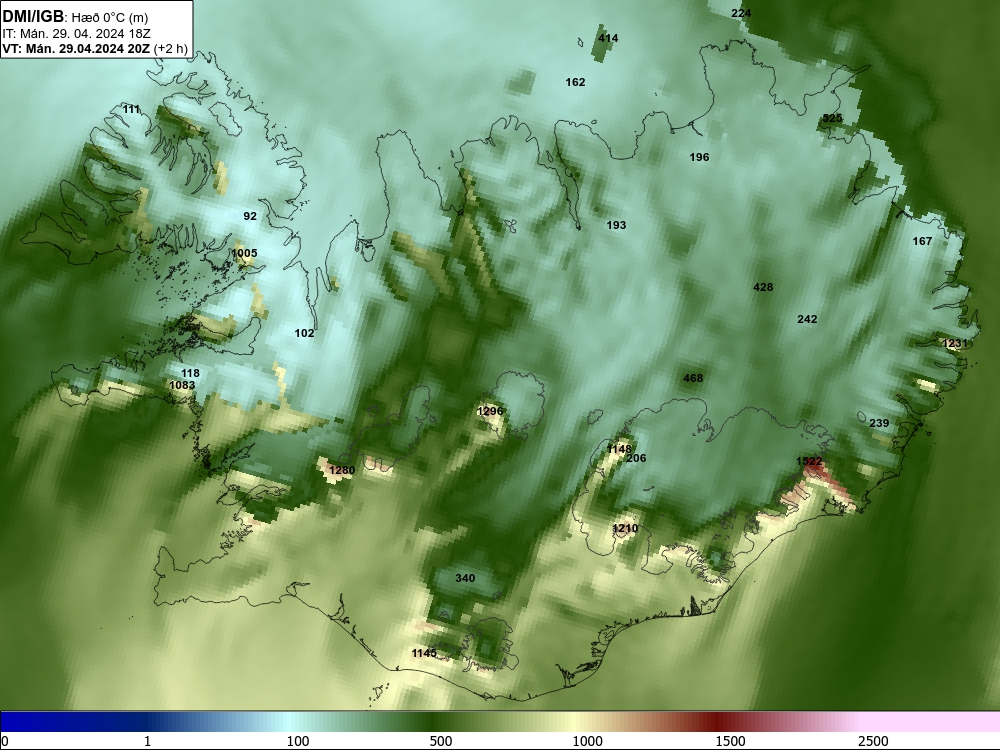Click the map value 242
1000x750 pixels.
click(x=807, y=320)
